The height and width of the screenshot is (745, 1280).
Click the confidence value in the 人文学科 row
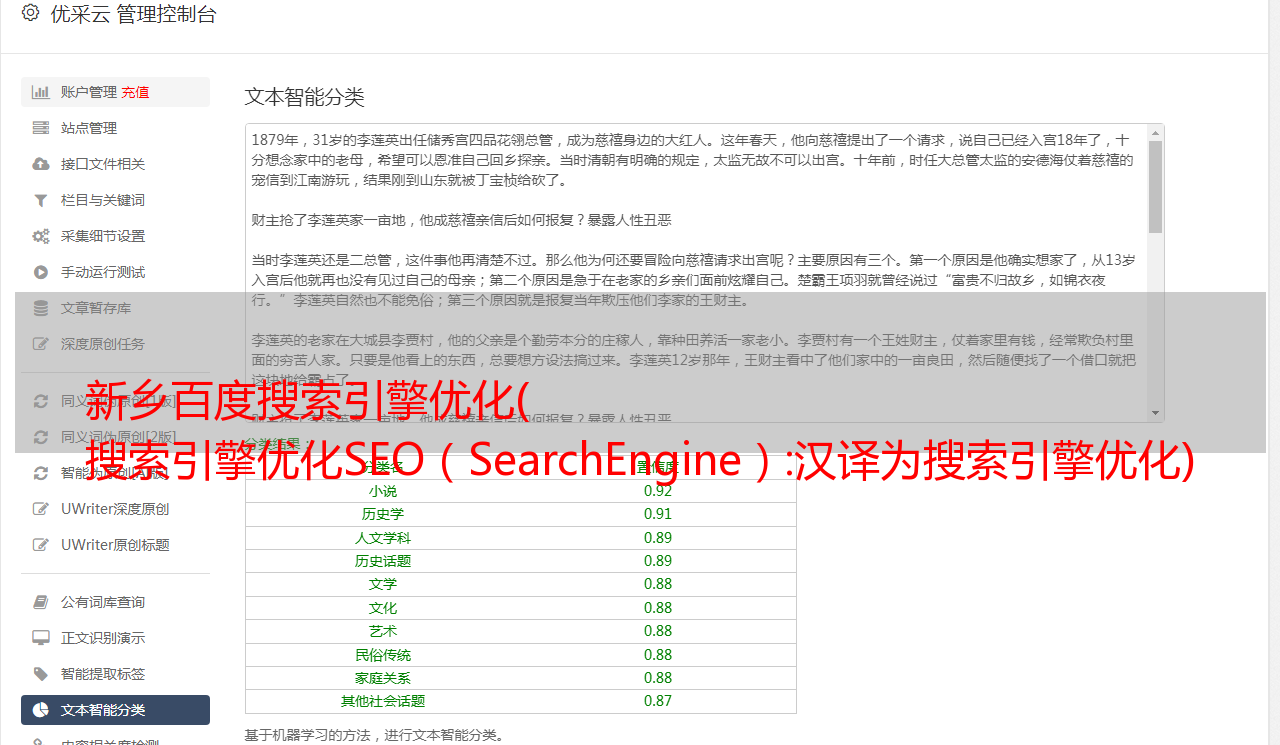pyautogui.click(x=658, y=538)
